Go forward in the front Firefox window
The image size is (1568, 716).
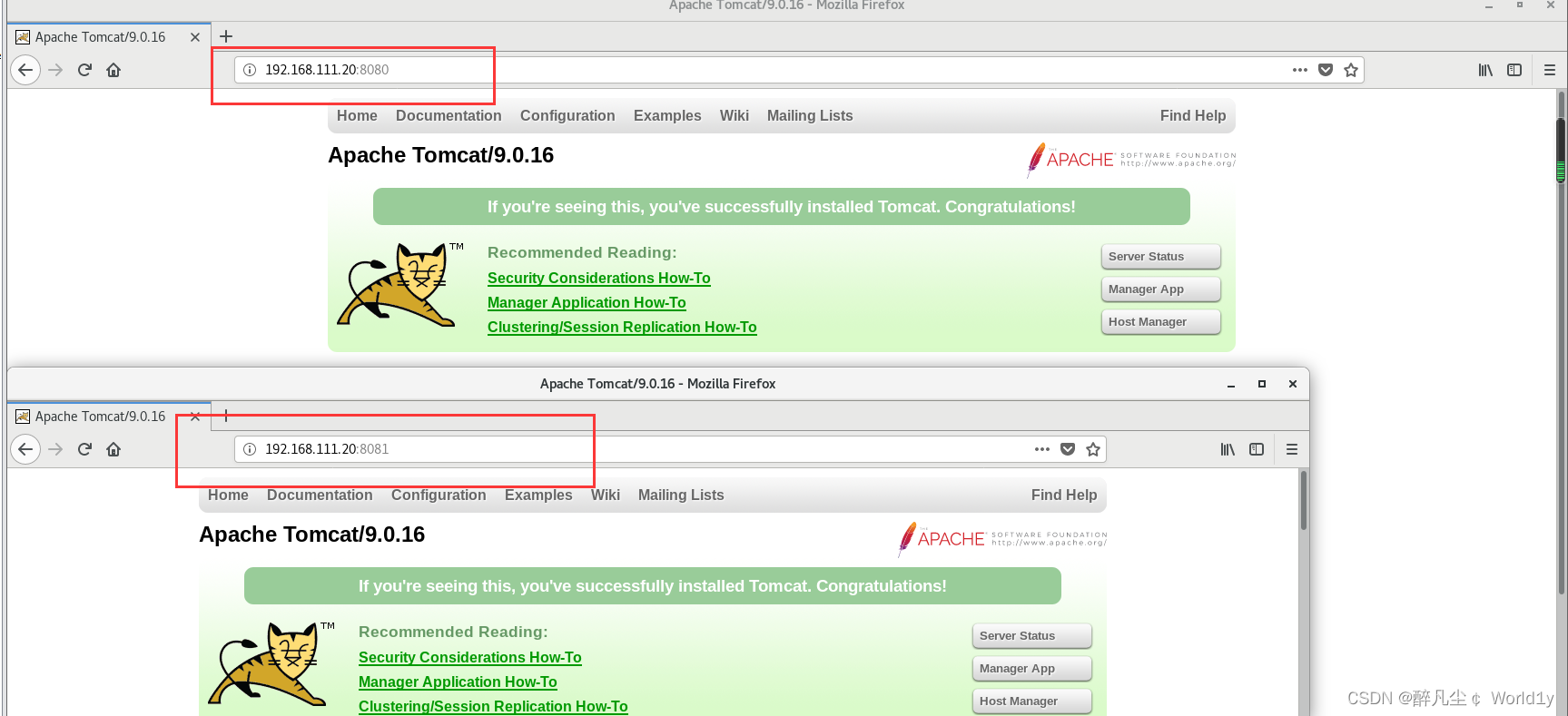(55, 449)
